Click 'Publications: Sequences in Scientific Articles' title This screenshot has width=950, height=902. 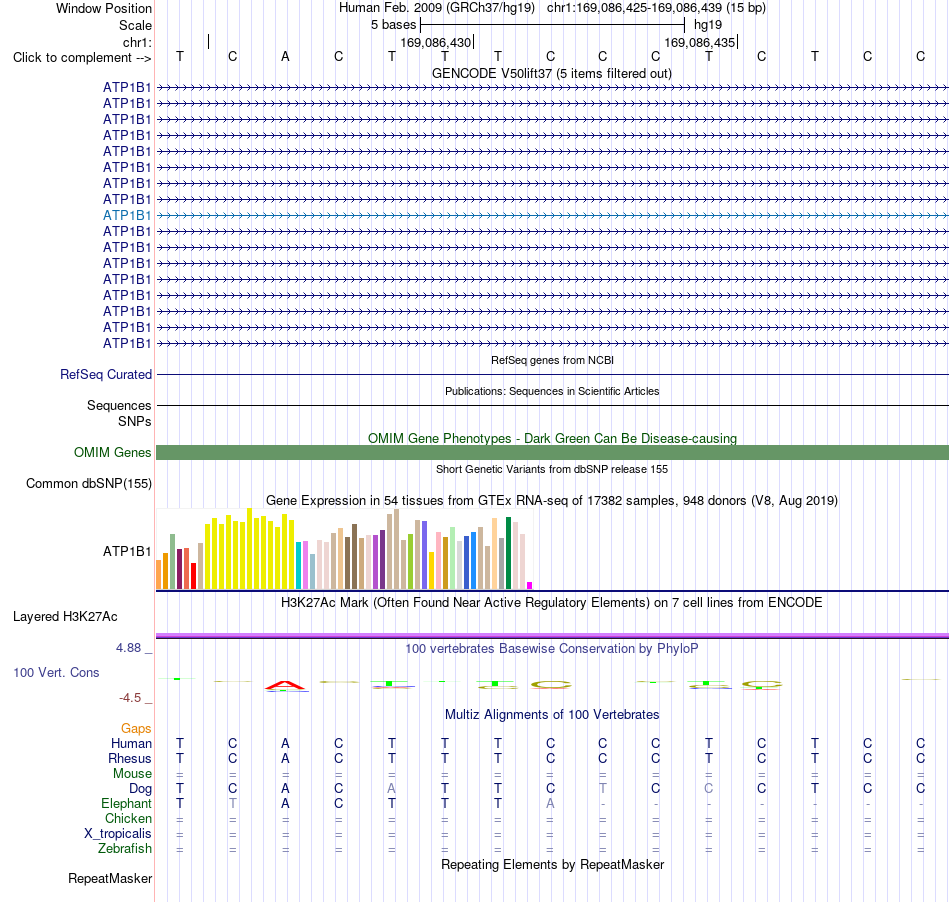[552, 391]
